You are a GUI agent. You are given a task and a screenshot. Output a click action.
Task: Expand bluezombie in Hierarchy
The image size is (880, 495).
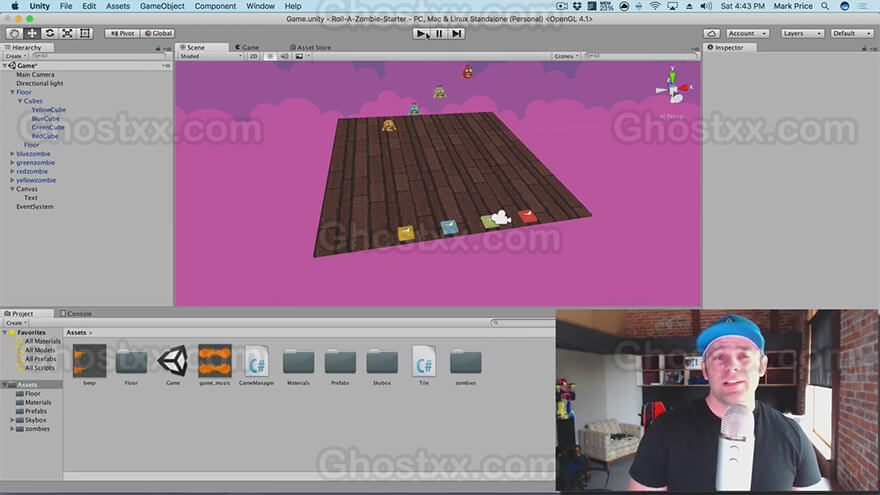(x=12, y=154)
